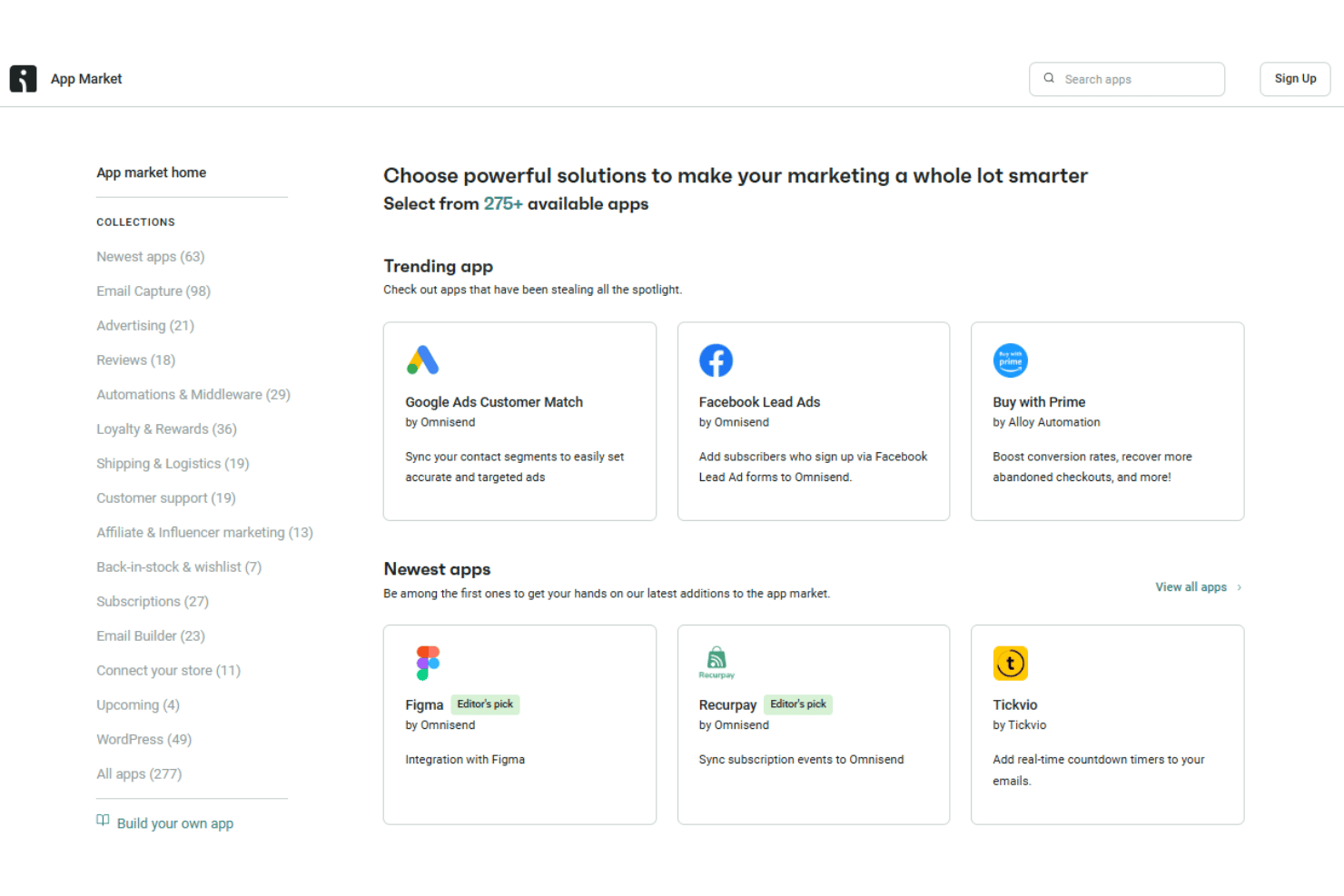The image size is (1344, 896).
Task: Show All apps (277)
Action: pos(139,774)
